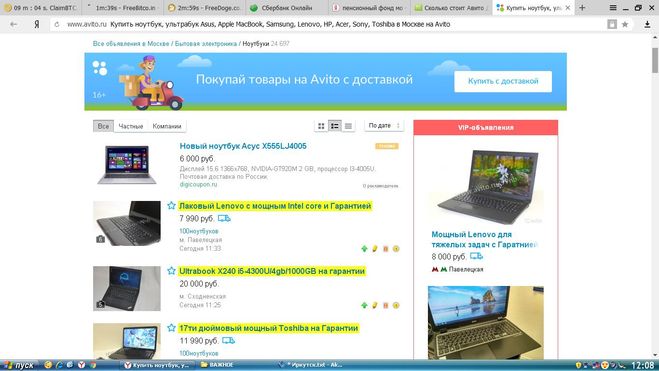Click Yandex browser quick launch icon
Viewport: 659px width, 371px height.
pos(82,365)
